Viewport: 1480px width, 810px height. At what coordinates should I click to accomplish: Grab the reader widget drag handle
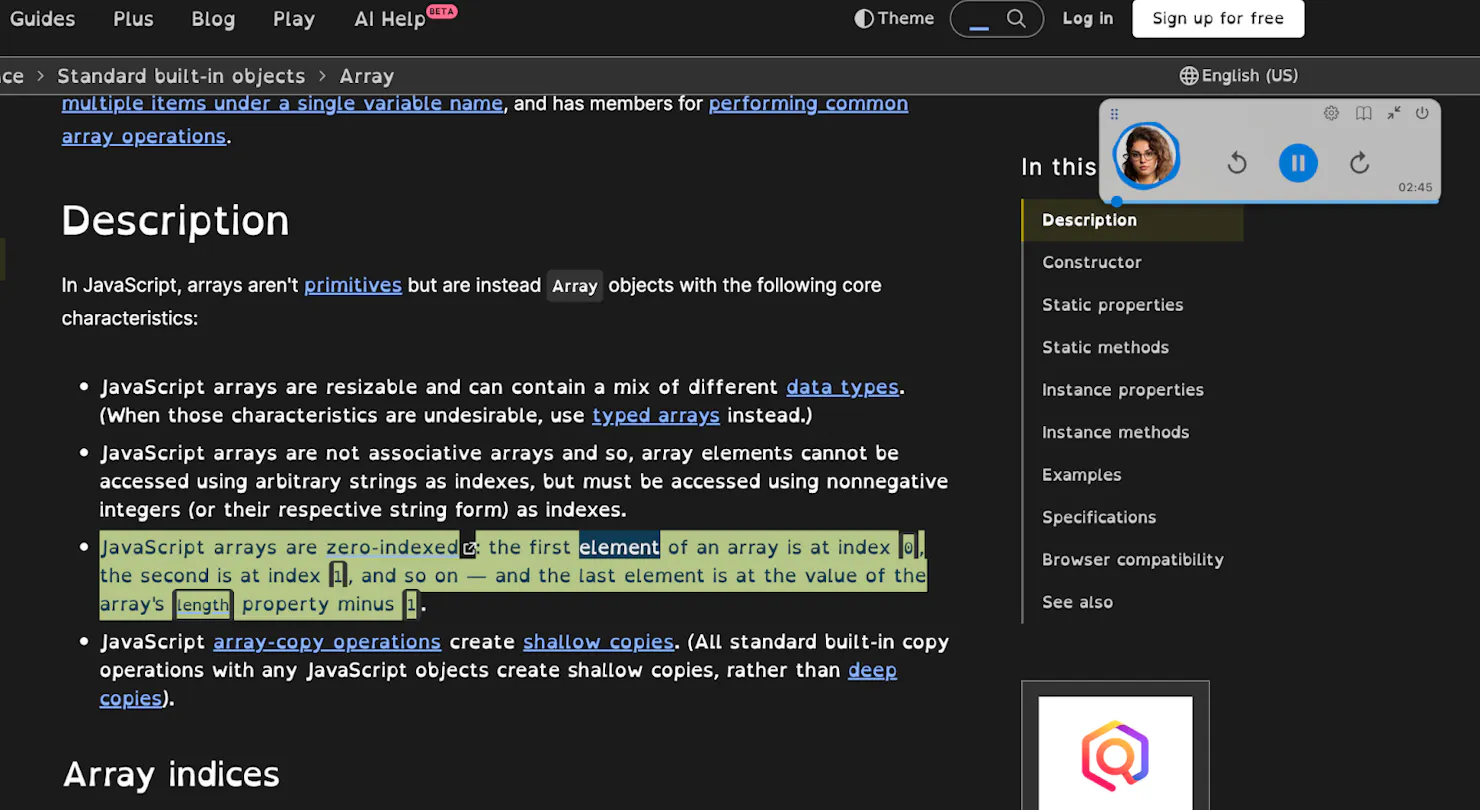1114,114
